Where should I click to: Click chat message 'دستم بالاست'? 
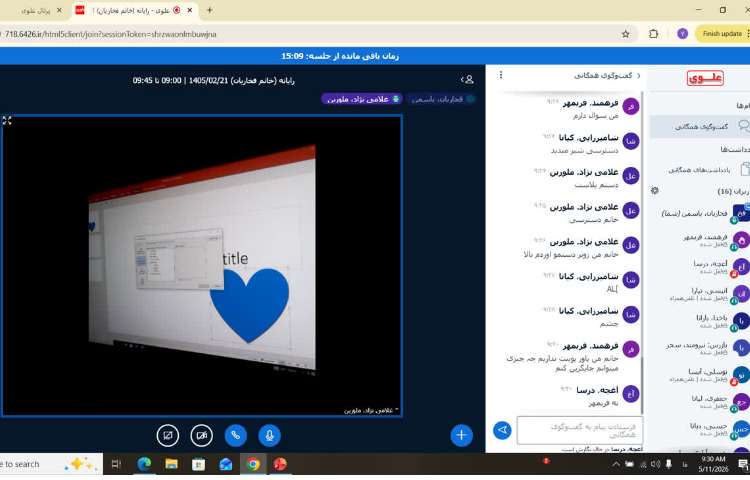[596, 185]
